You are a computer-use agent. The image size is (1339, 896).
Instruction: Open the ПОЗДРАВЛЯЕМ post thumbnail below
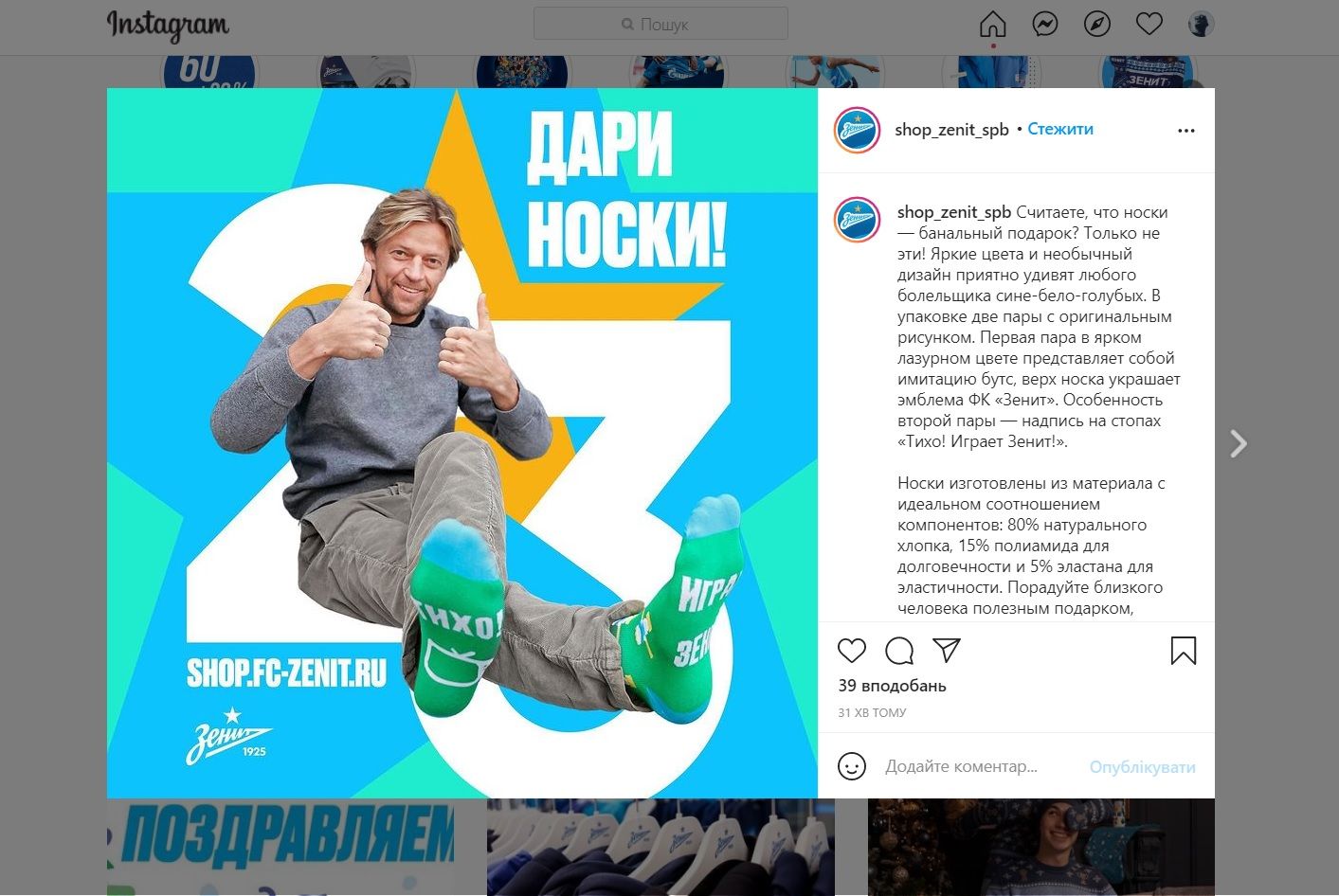280,847
